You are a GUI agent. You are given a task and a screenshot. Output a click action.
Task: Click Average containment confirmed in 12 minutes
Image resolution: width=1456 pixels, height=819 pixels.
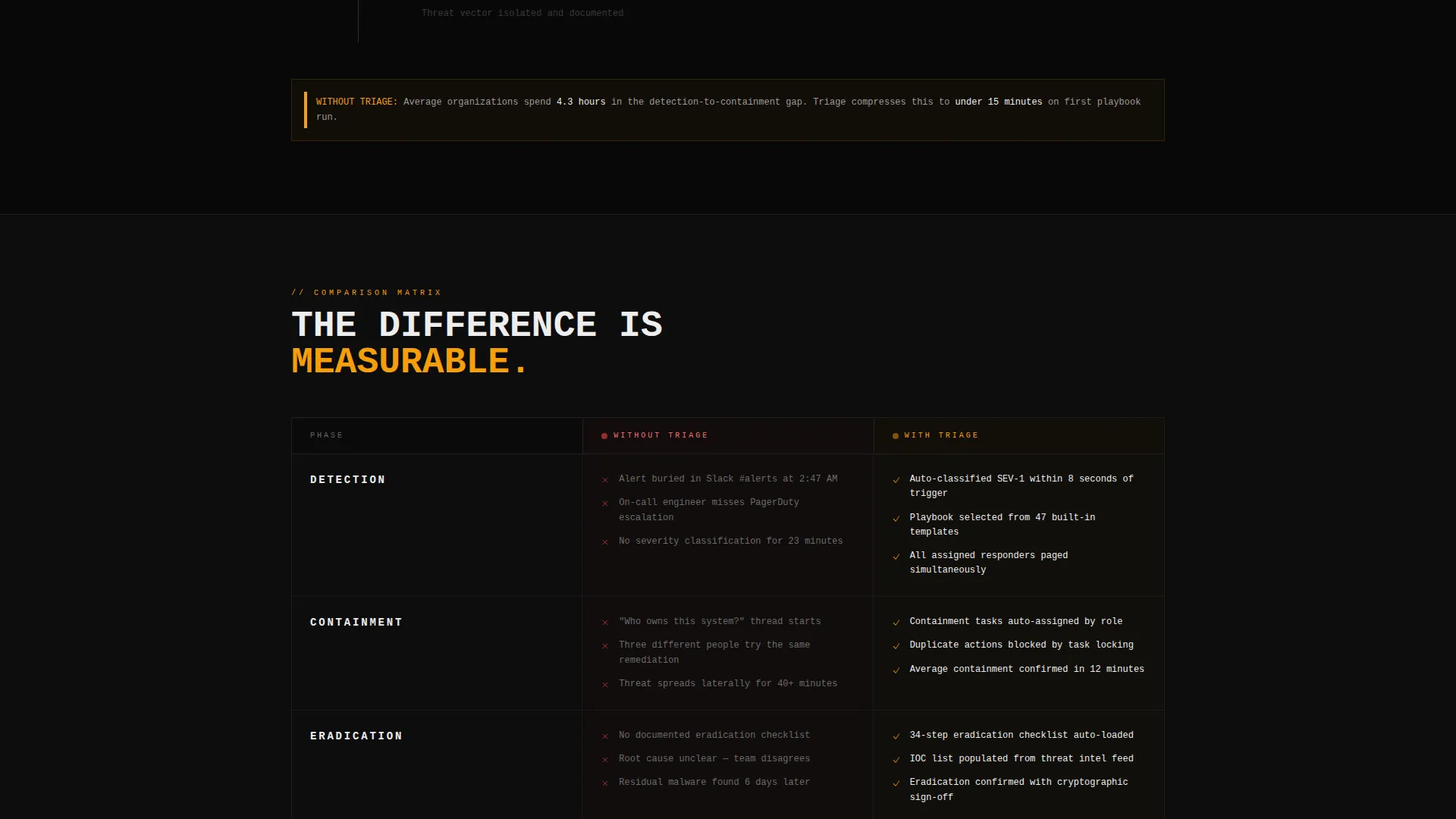pos(1027,669)
